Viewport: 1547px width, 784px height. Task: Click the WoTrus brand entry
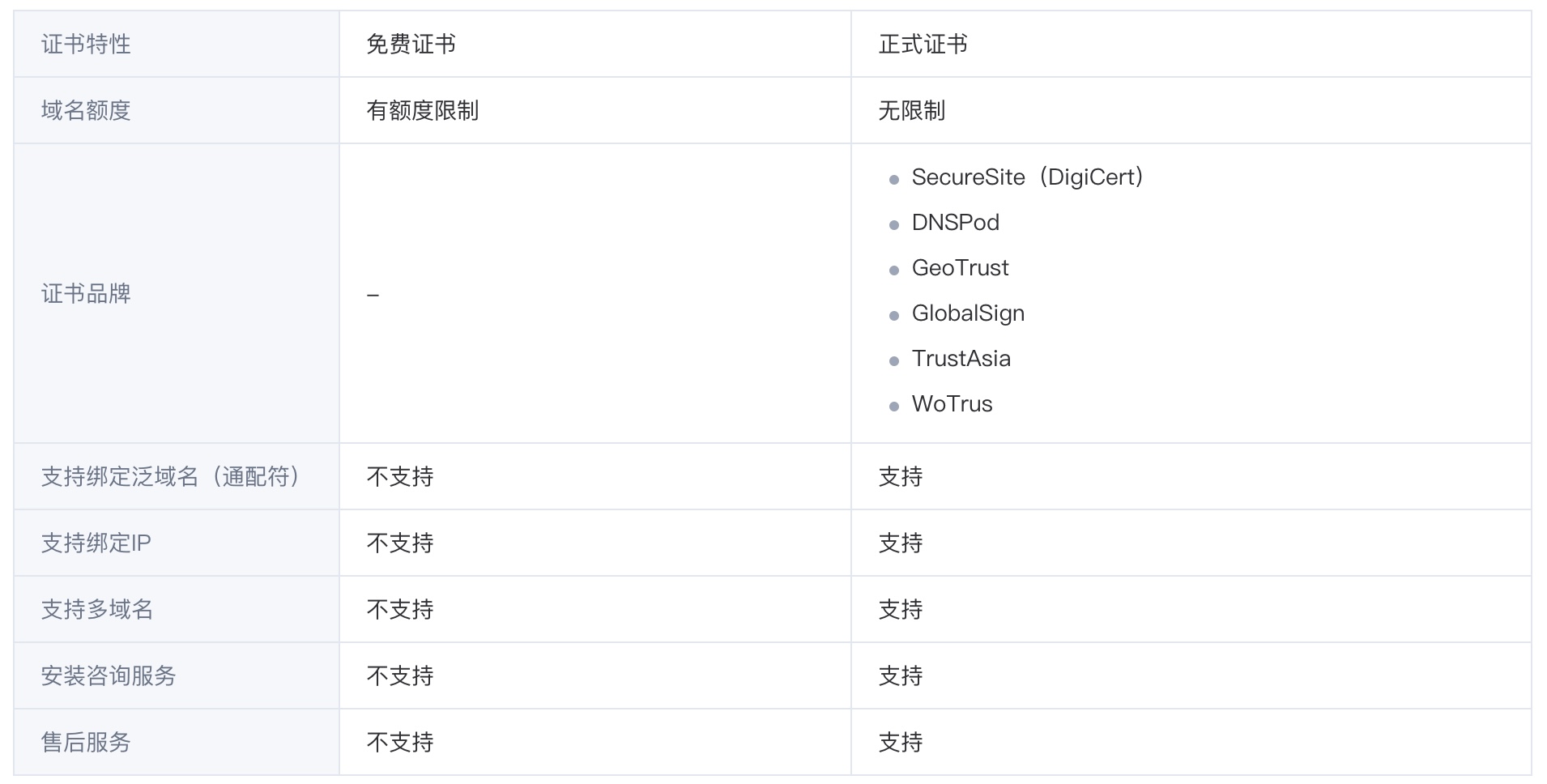pyautogui.click(x=952, y=404)
